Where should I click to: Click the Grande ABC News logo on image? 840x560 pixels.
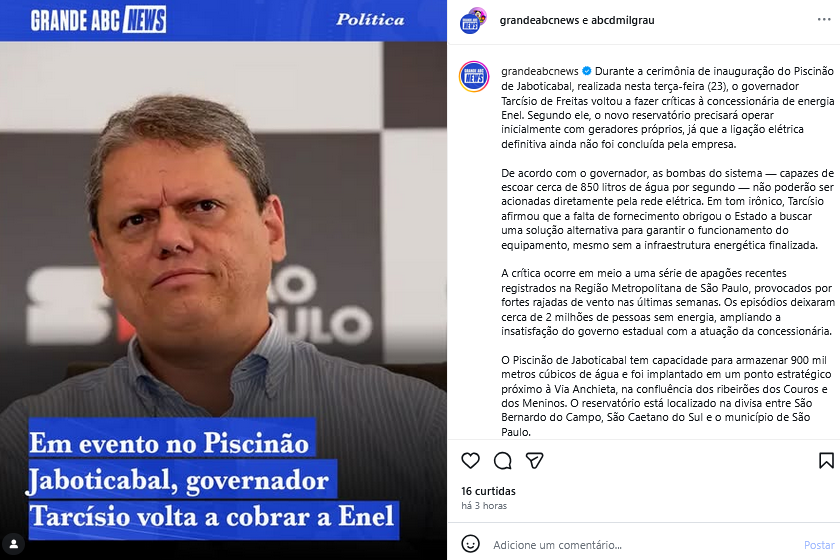(x=98, y=20)
